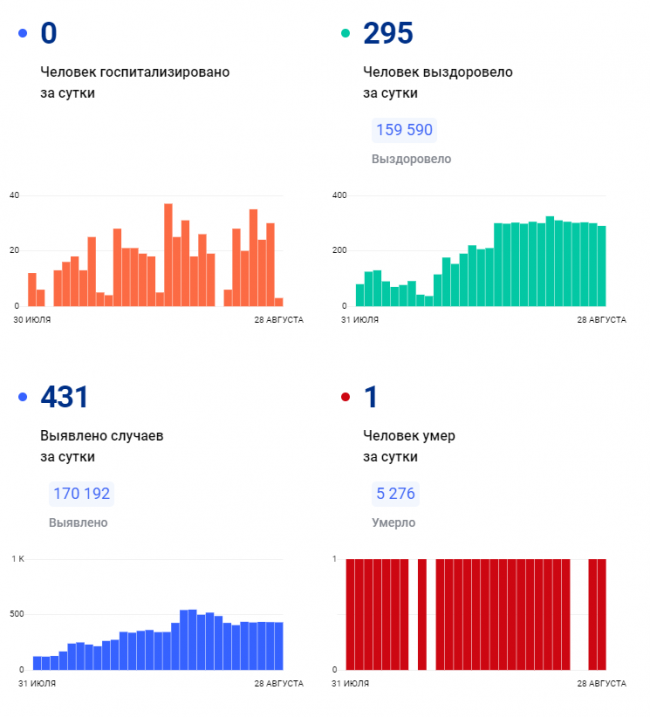Click the blue dot beside hospitalized count 0
This screenshot has width=650, height=717.
tap(22, 34)
